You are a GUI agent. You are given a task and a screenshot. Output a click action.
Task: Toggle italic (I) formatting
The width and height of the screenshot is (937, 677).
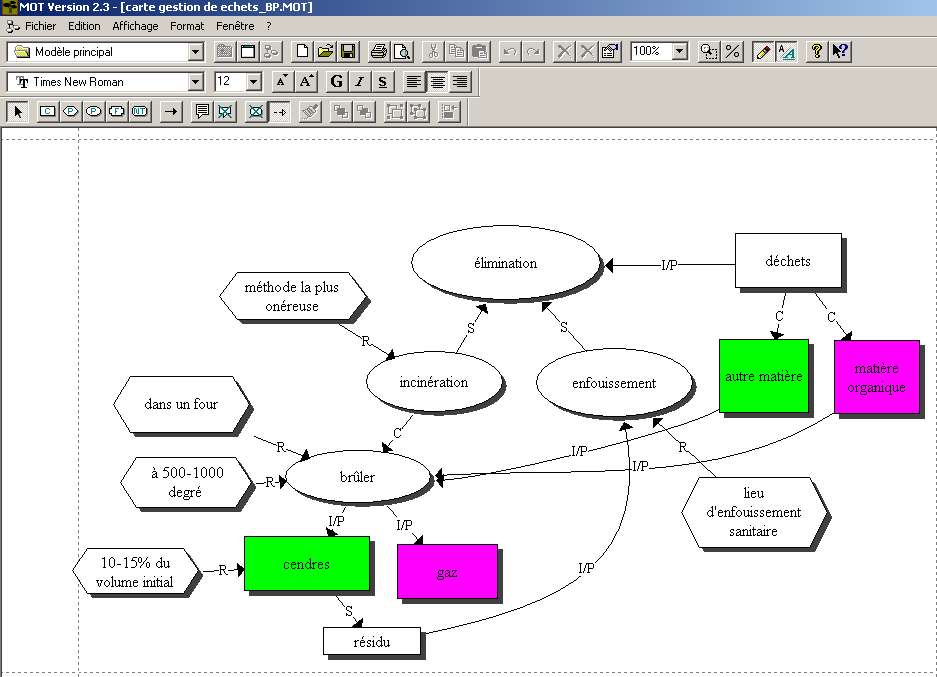coord(359,82)
